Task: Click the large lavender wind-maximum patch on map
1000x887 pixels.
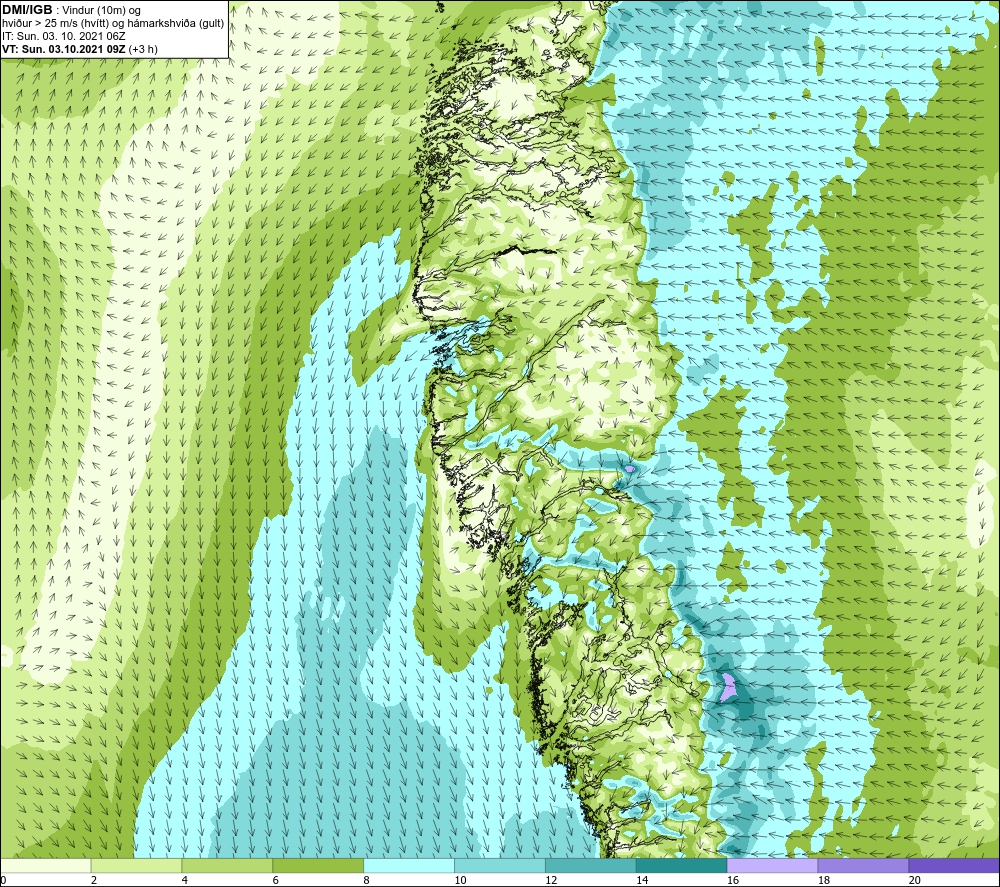Action: click(x=728, y=688)
